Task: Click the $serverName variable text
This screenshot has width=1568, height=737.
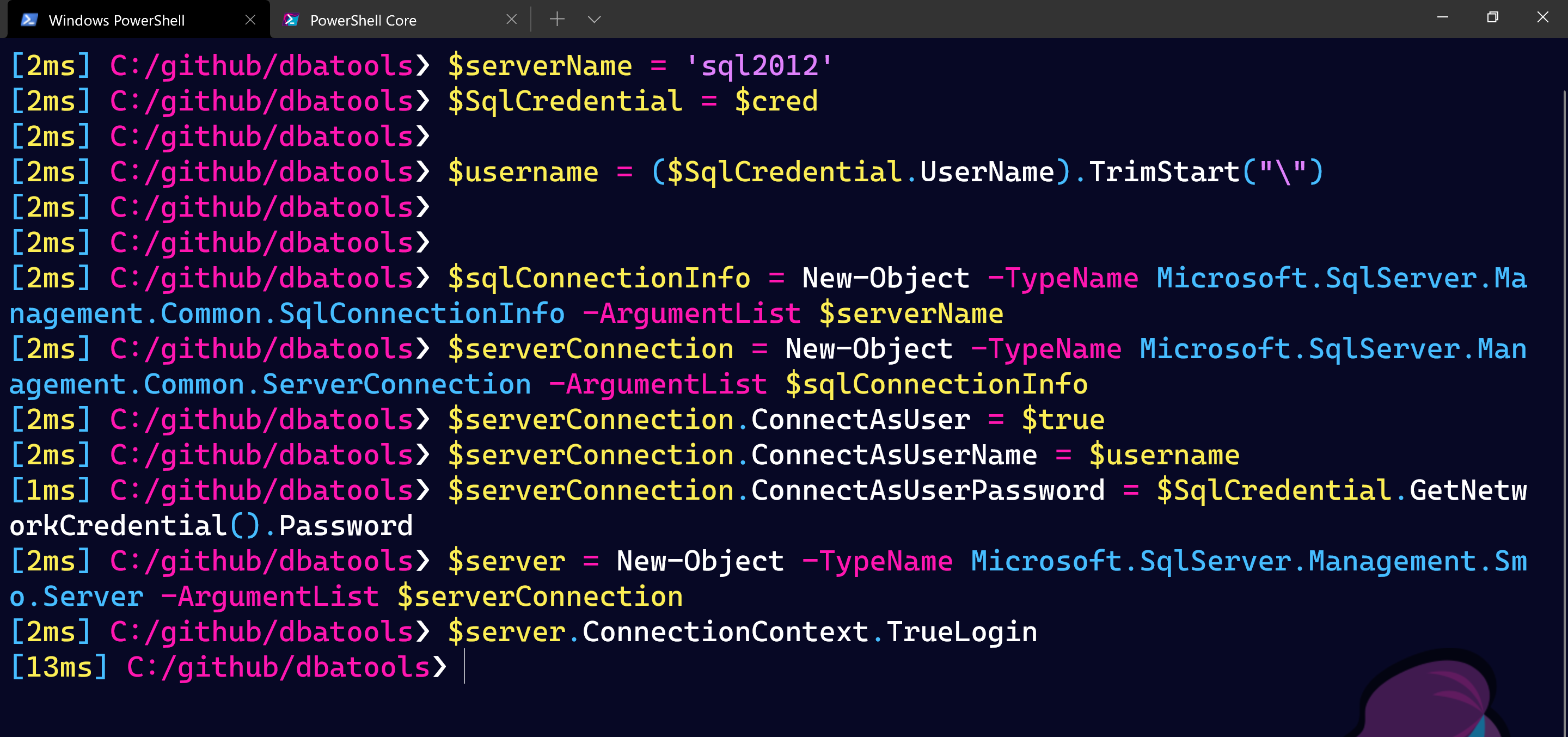Action: (540, 65)
